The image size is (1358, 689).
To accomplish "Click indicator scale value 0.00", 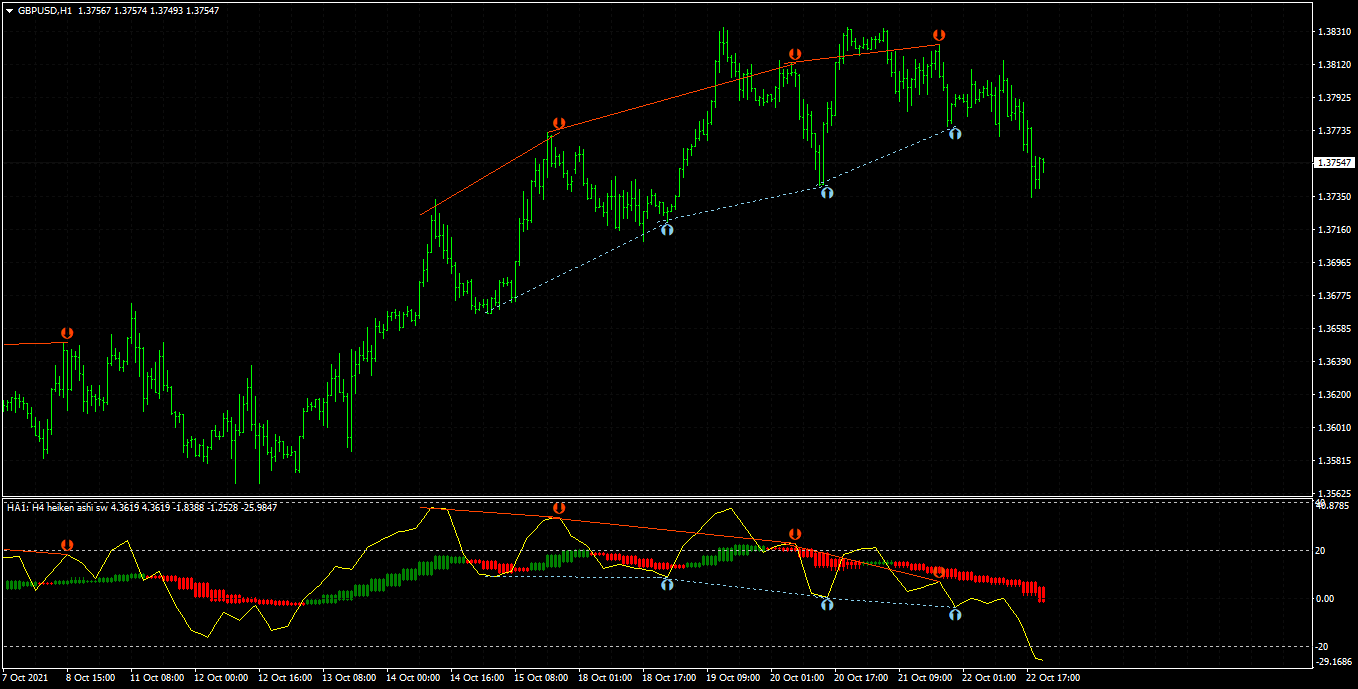I will click(1325, 599).
